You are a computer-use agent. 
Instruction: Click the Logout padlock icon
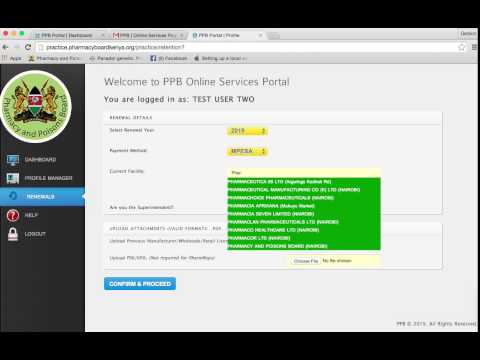click(x=13, y=234)
